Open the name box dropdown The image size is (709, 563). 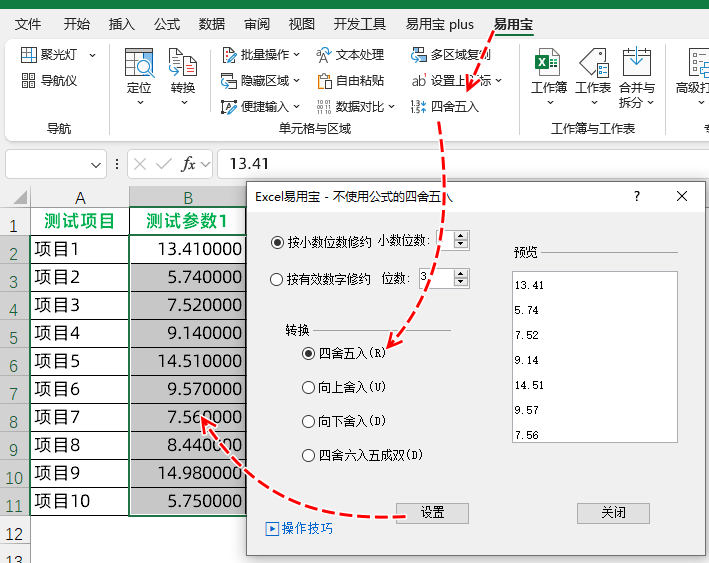click(95, 165)
